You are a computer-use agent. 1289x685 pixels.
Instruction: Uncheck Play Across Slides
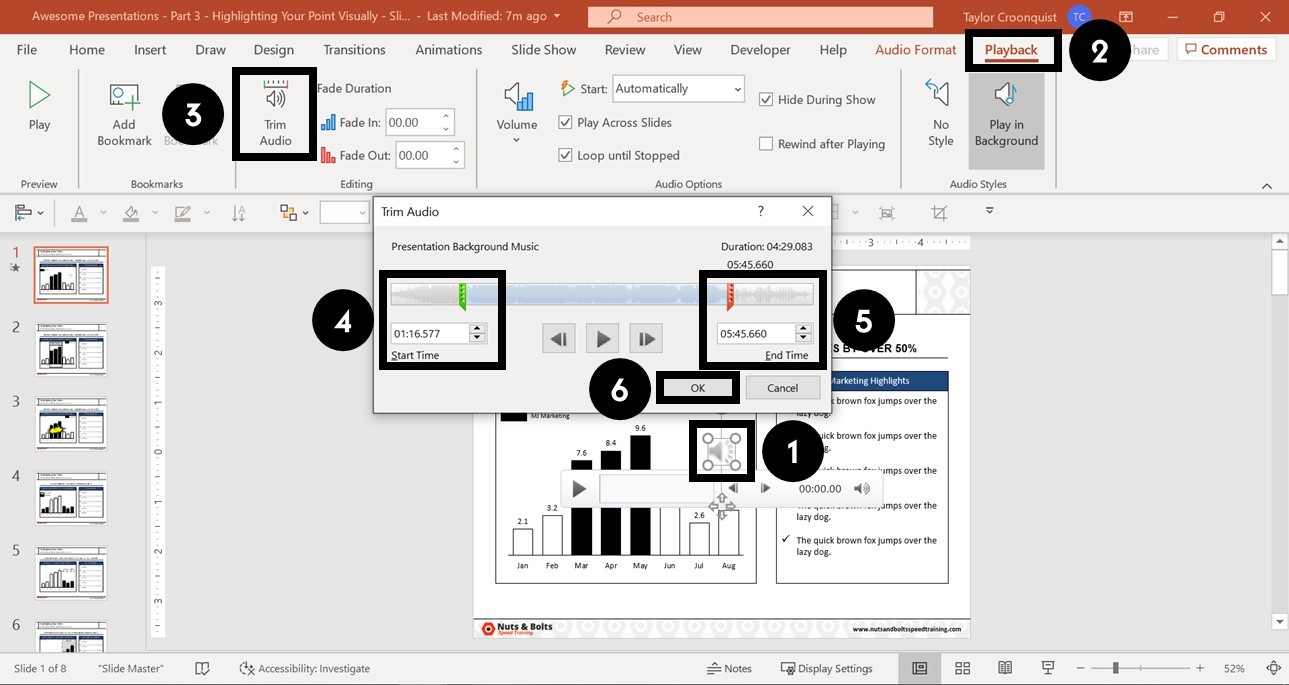(x=565, y=122)
